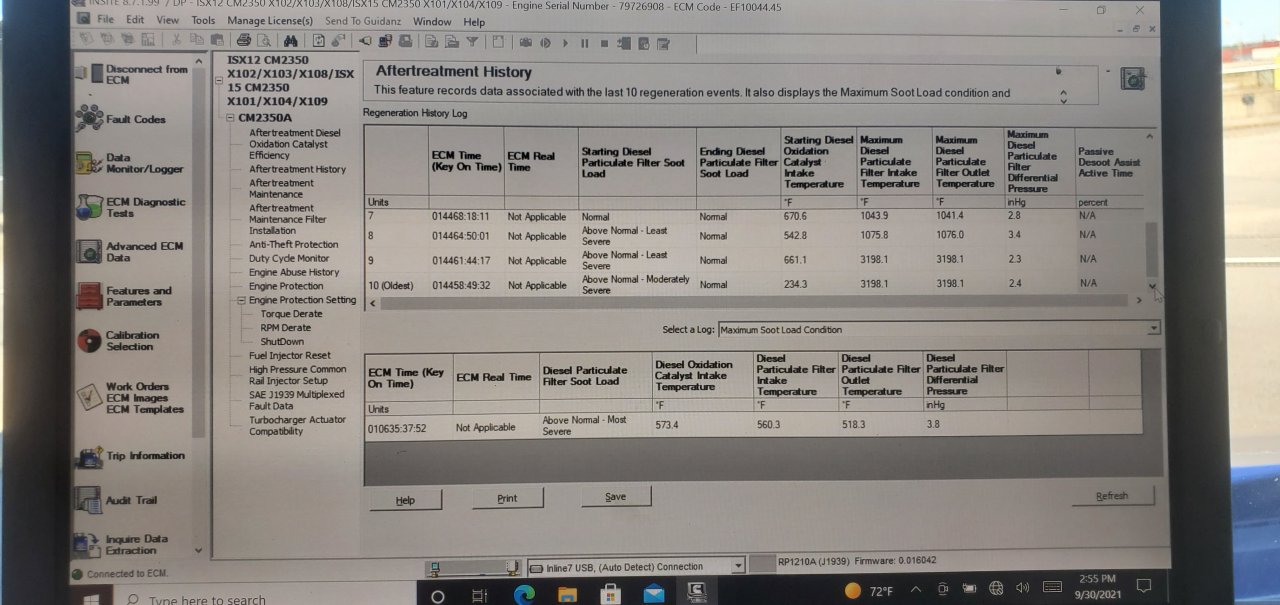1280x605 pixels.
Task: Select Aftertreatment Diesel Oxidation Catalyst Efficiency
Action: pos(295,144)
